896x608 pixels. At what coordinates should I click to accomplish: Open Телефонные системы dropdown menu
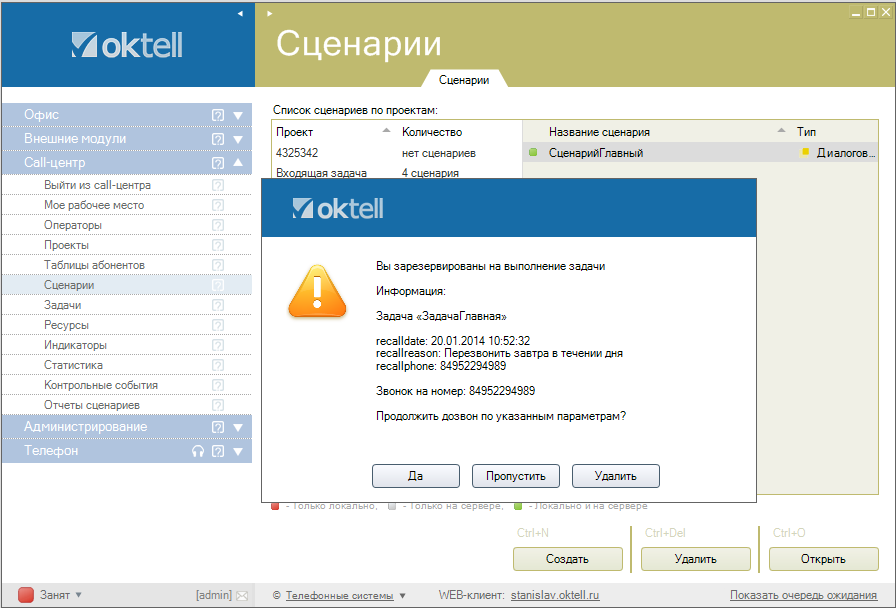tap(403, 596)
